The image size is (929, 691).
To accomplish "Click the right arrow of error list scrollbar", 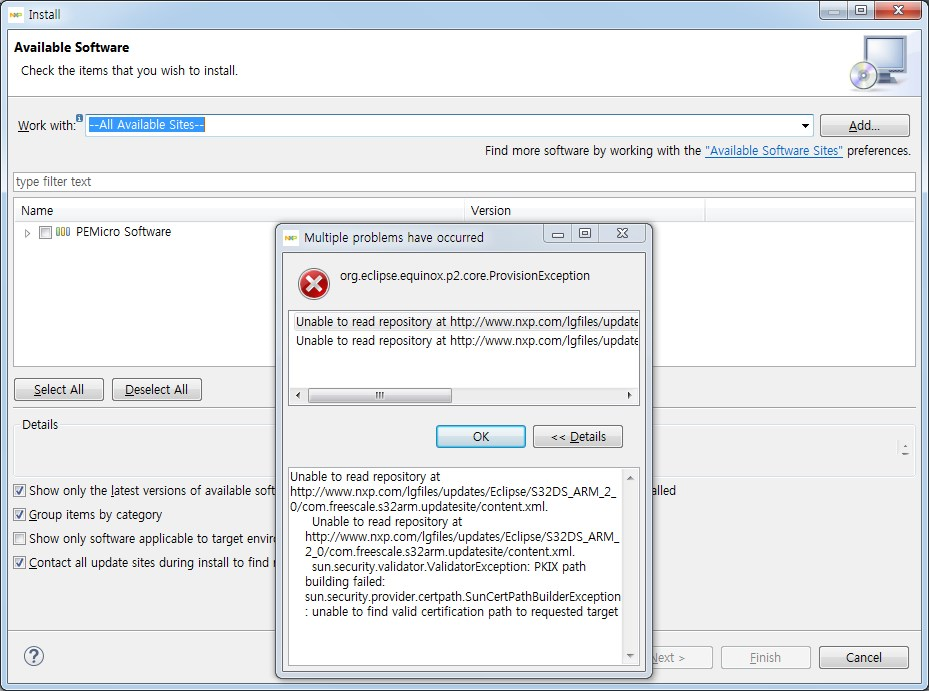I will click(629, 395).
